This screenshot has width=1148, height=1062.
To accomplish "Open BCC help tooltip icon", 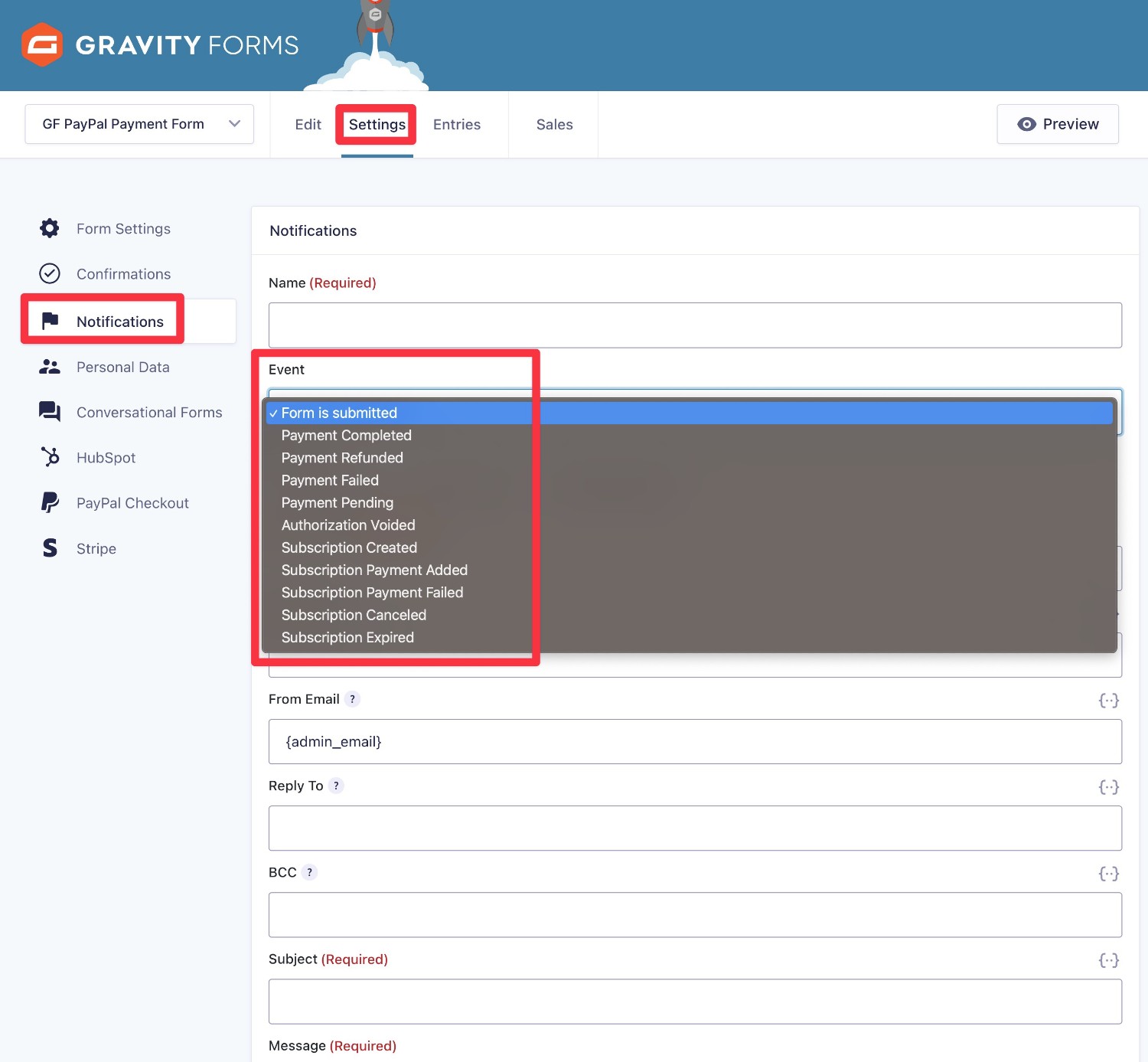I will [309, 872].
